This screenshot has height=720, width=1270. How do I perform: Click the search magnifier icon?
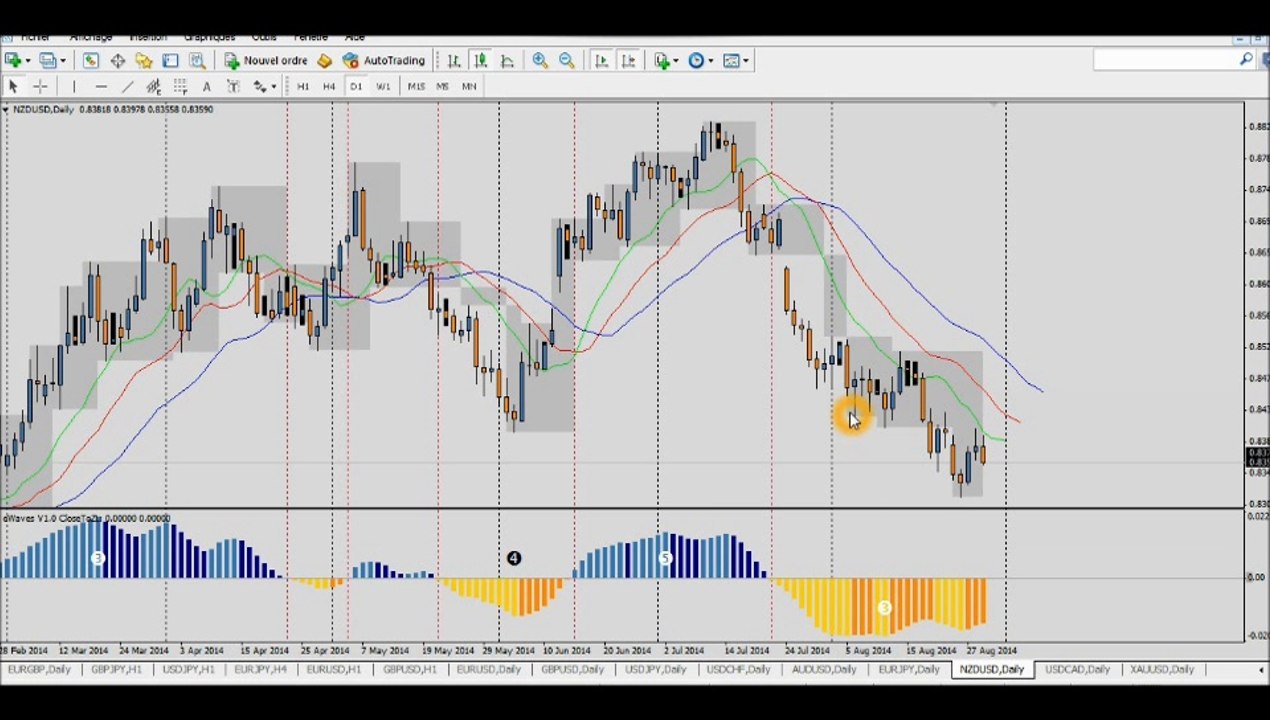point(1246,60)
